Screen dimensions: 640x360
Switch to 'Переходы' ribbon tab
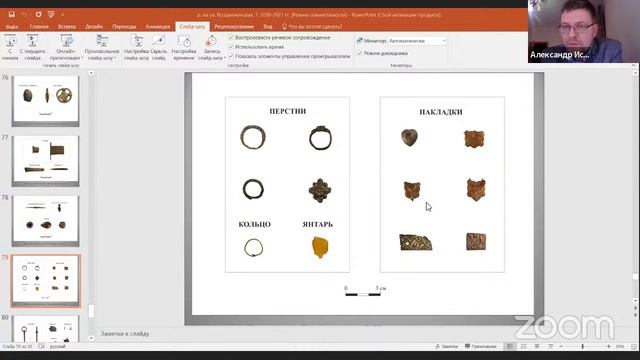click(x=124, y=27)
